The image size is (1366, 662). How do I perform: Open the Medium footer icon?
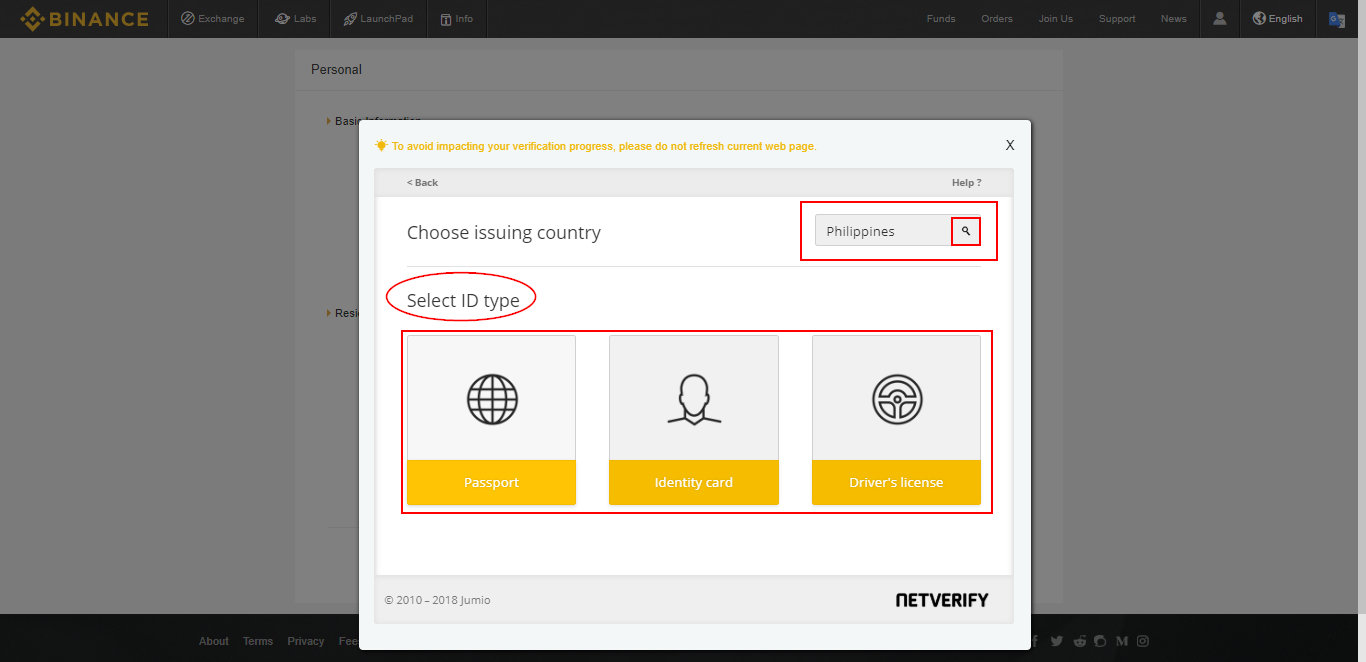[x=1122, y=641]
